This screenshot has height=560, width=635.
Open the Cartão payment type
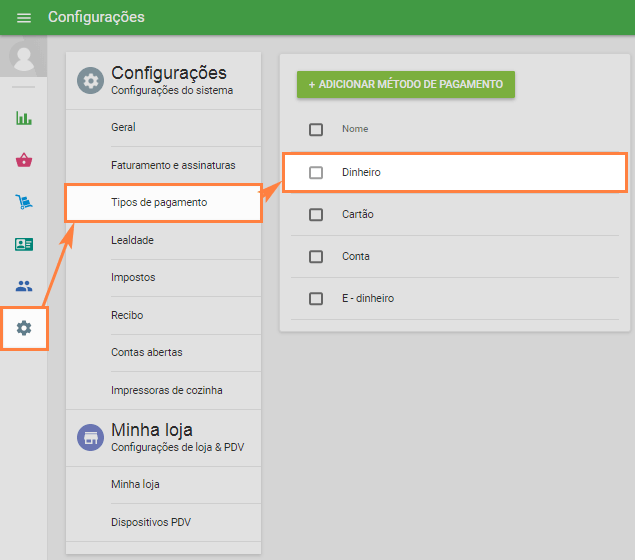click(455, 215)
